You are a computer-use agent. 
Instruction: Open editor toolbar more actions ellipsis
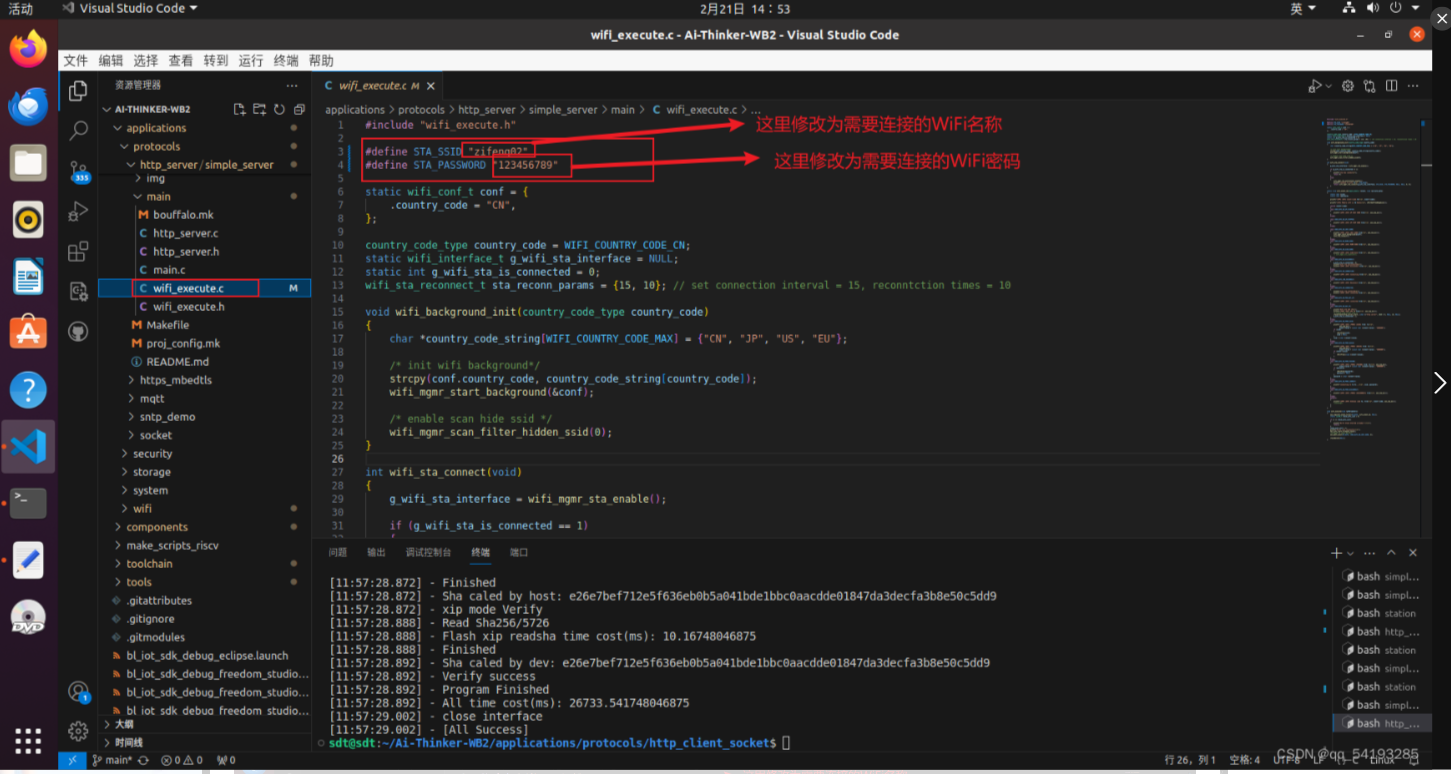point(1413,86)
